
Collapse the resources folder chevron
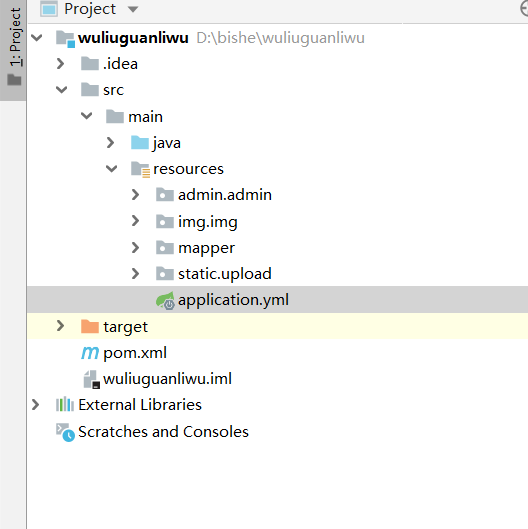(x=111, y=168)
